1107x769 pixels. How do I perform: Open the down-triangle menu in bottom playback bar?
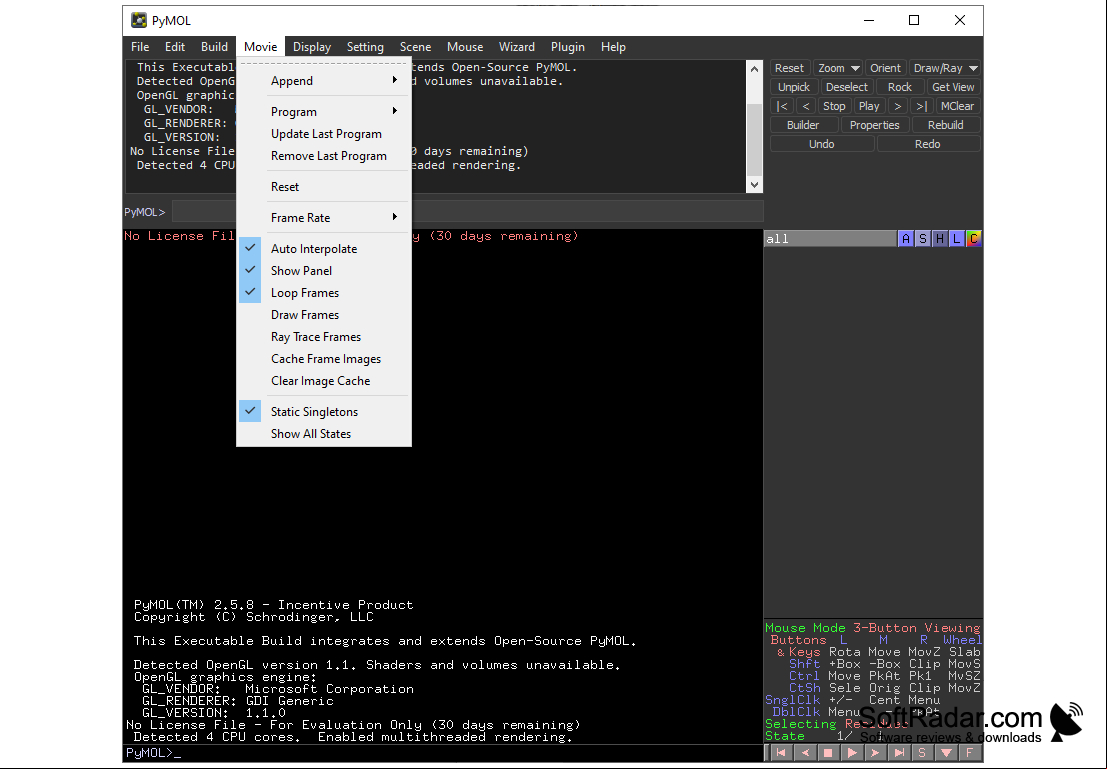point(946,753)
